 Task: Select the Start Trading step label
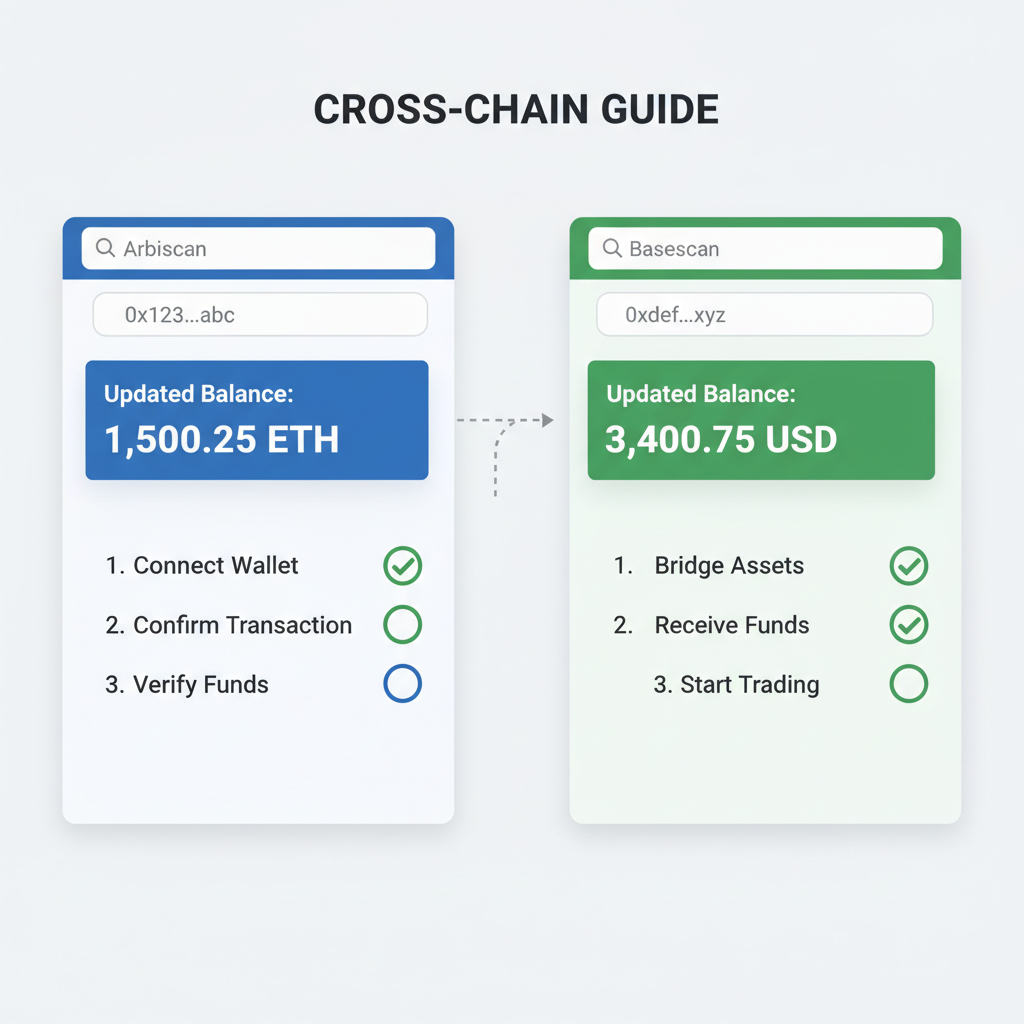[749, 685]
